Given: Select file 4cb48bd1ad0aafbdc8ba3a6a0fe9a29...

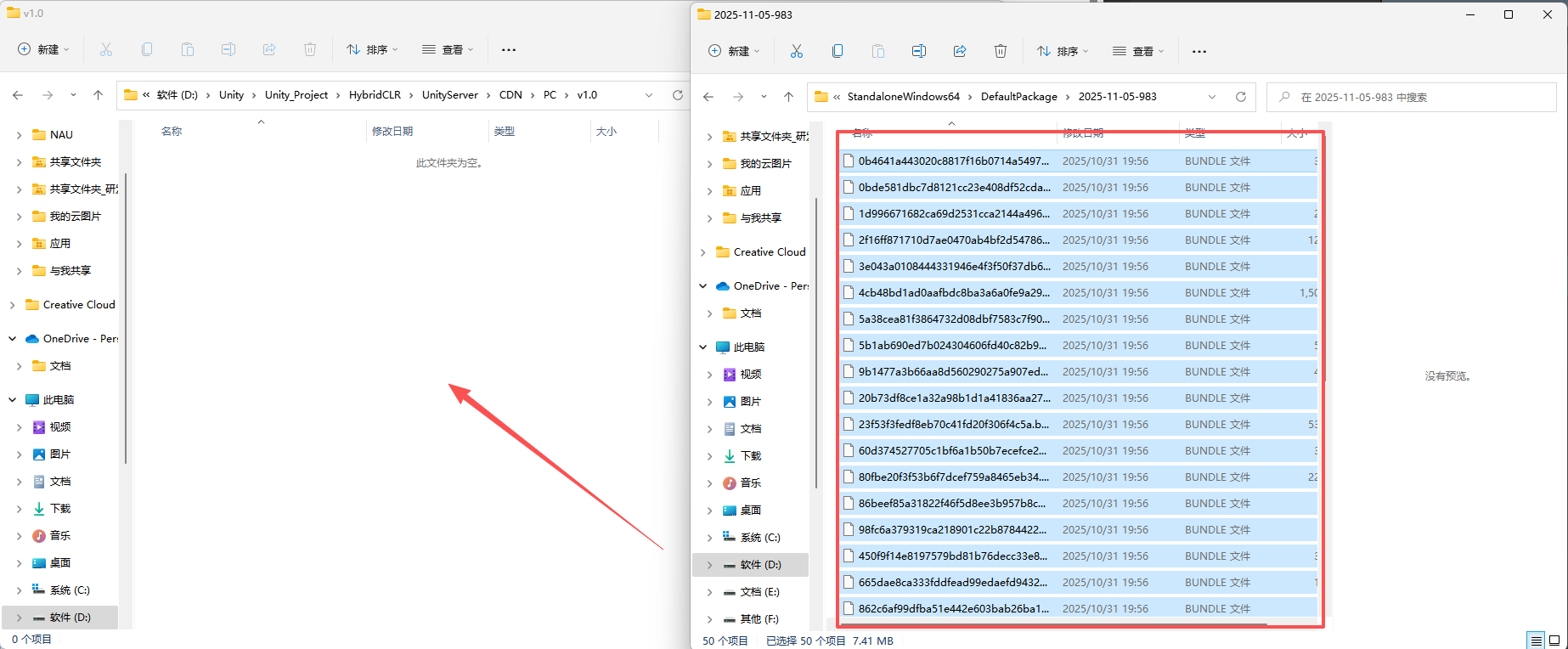Looking at the screenshot, I should coord(1079,292).
